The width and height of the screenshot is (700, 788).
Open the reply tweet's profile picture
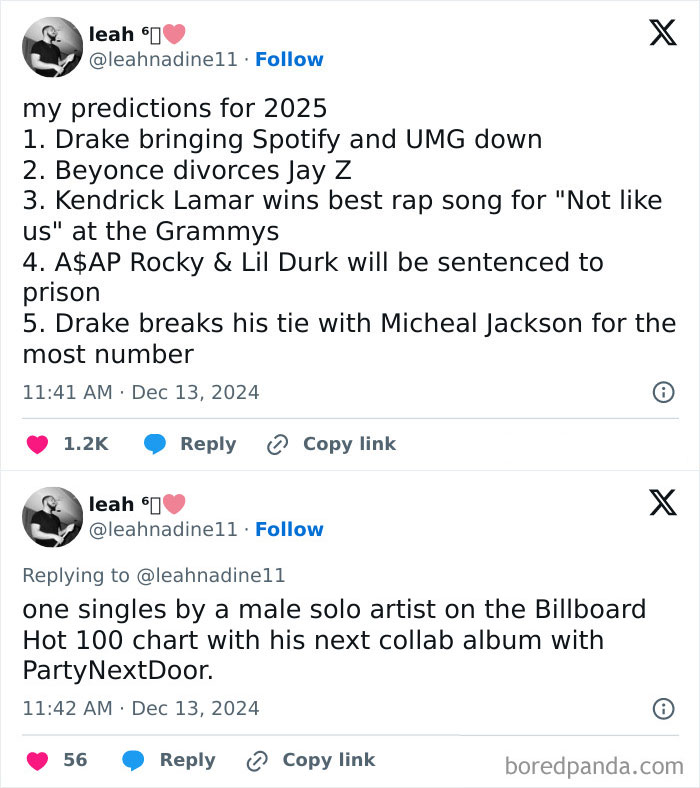pos(52,517)
